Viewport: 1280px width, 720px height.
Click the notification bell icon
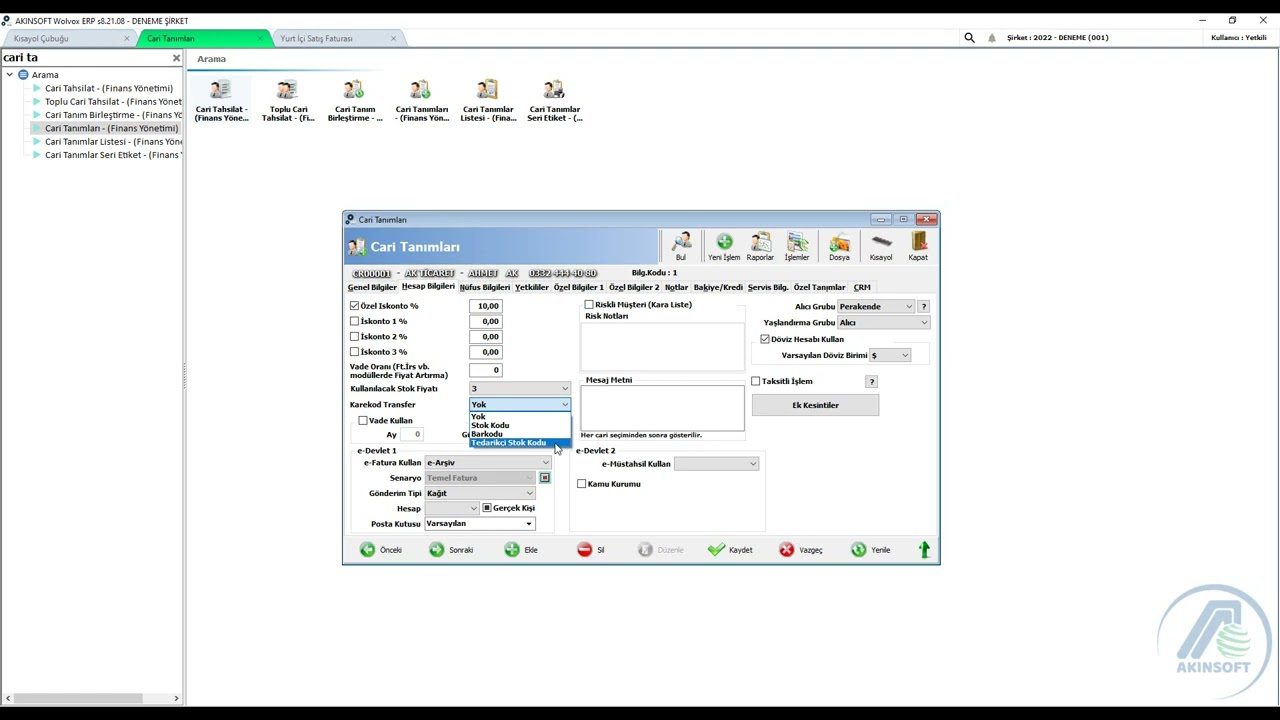(992, 38)
